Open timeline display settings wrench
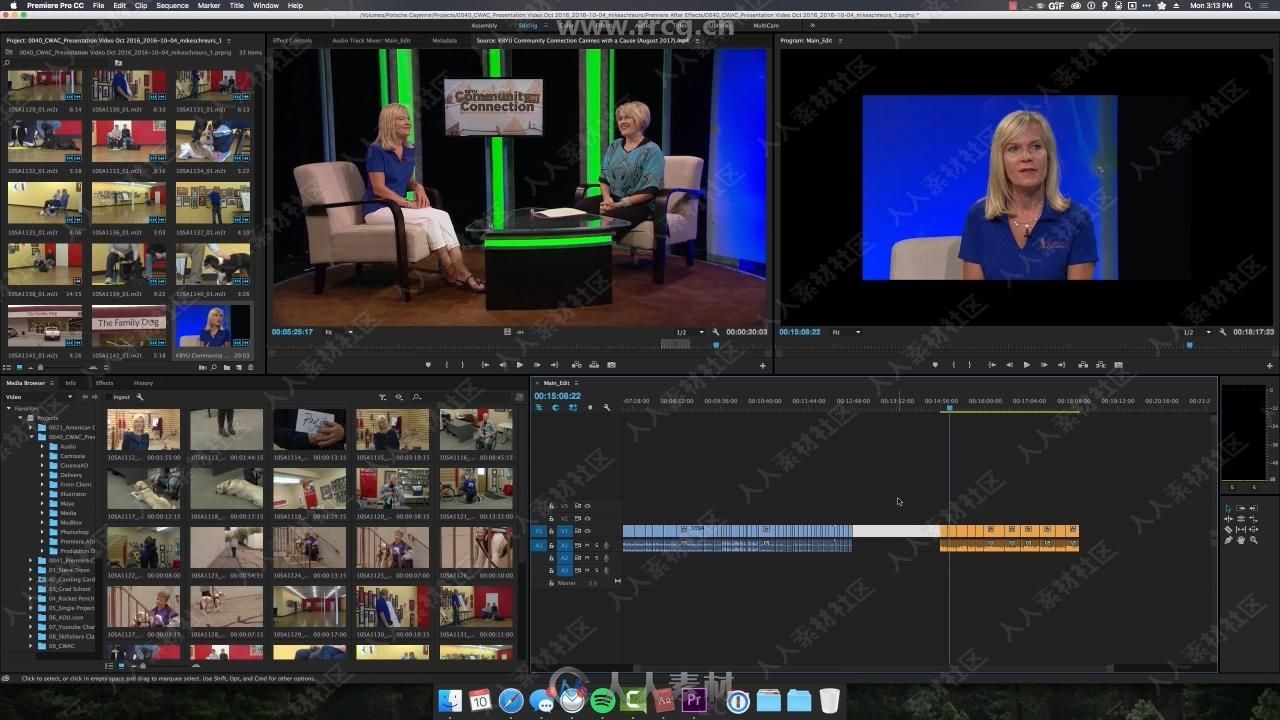 (x=606, y=408)
